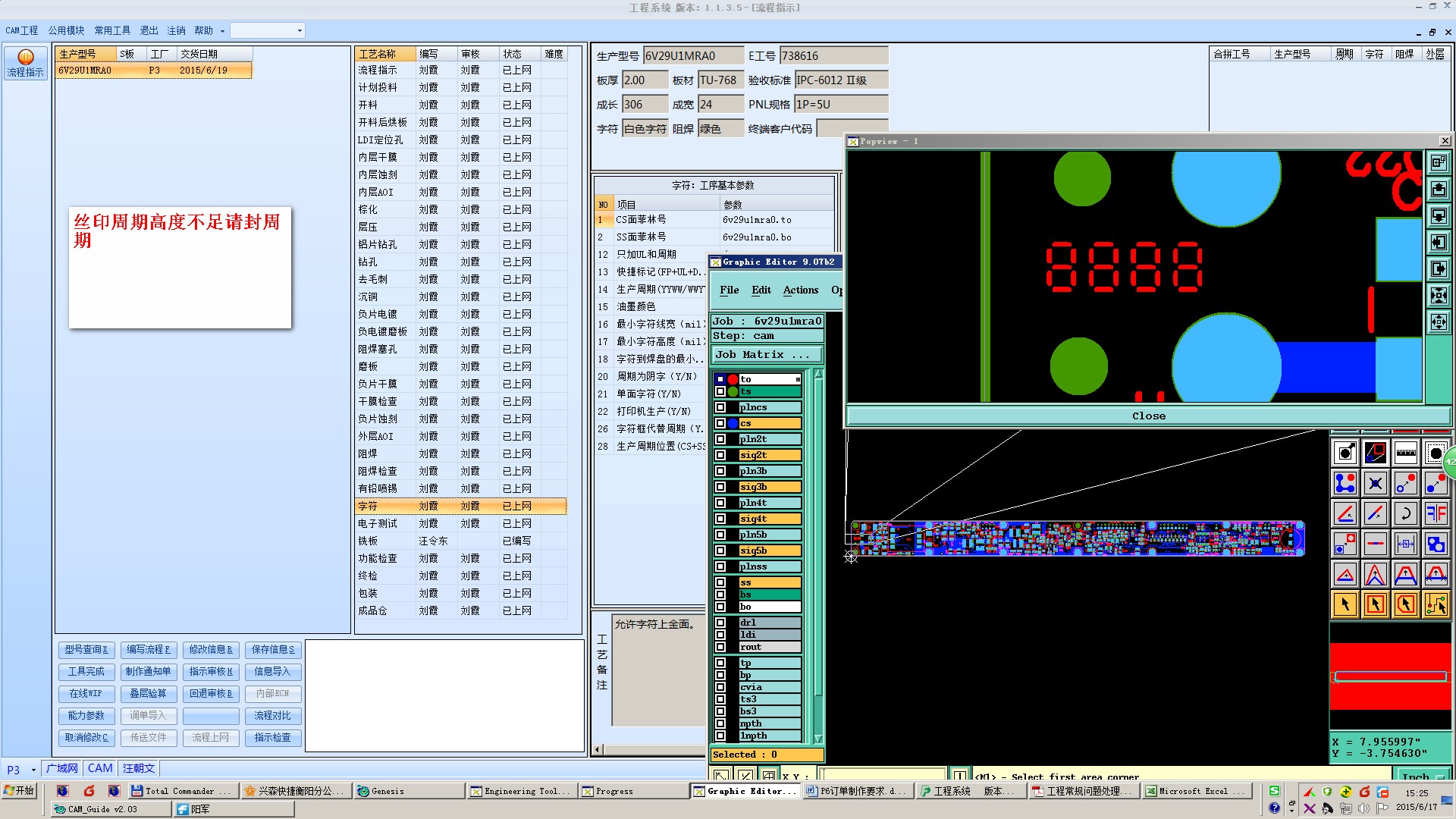Click Popview zoom-in converging arrows icon
The width and height of the screenshot is (1456, 819).
(1439, 296)
